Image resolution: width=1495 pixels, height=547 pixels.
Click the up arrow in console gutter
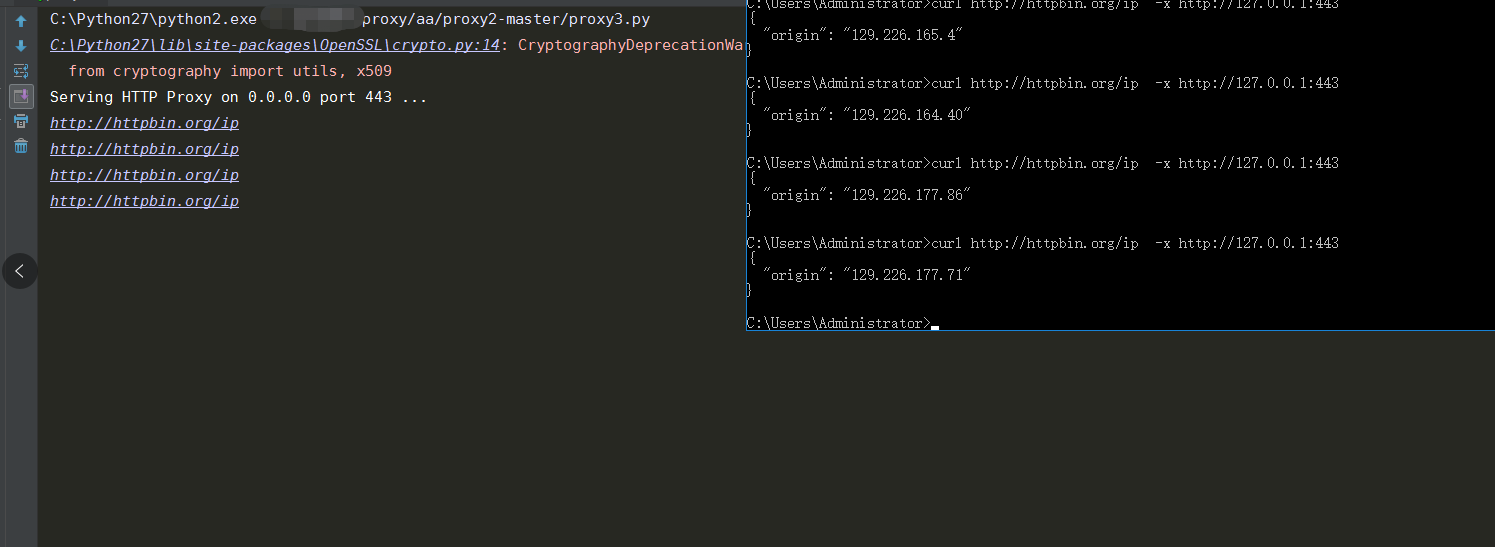21,21
